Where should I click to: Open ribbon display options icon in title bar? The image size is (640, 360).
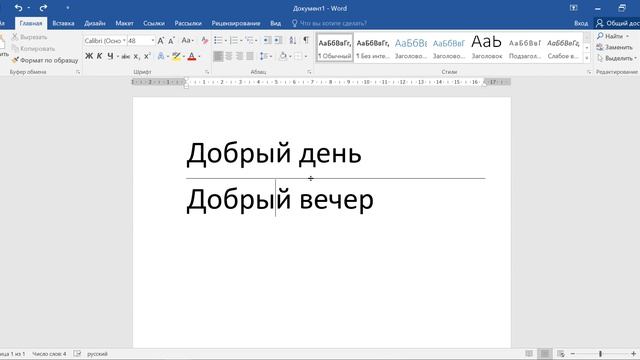(573, 8)
